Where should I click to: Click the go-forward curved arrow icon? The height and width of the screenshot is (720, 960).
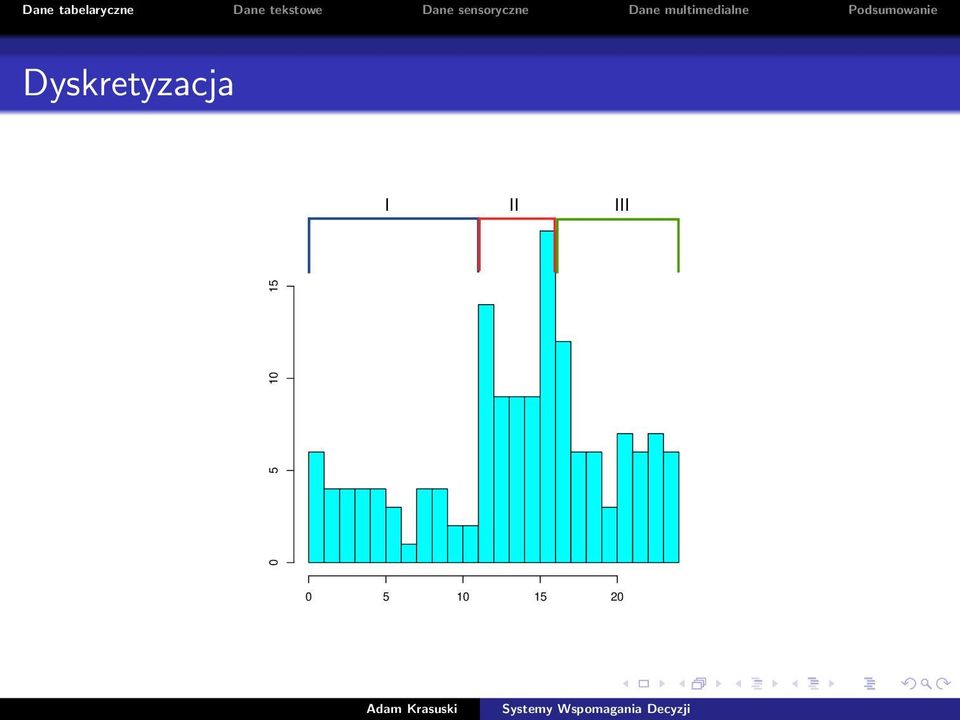(943, 683)
